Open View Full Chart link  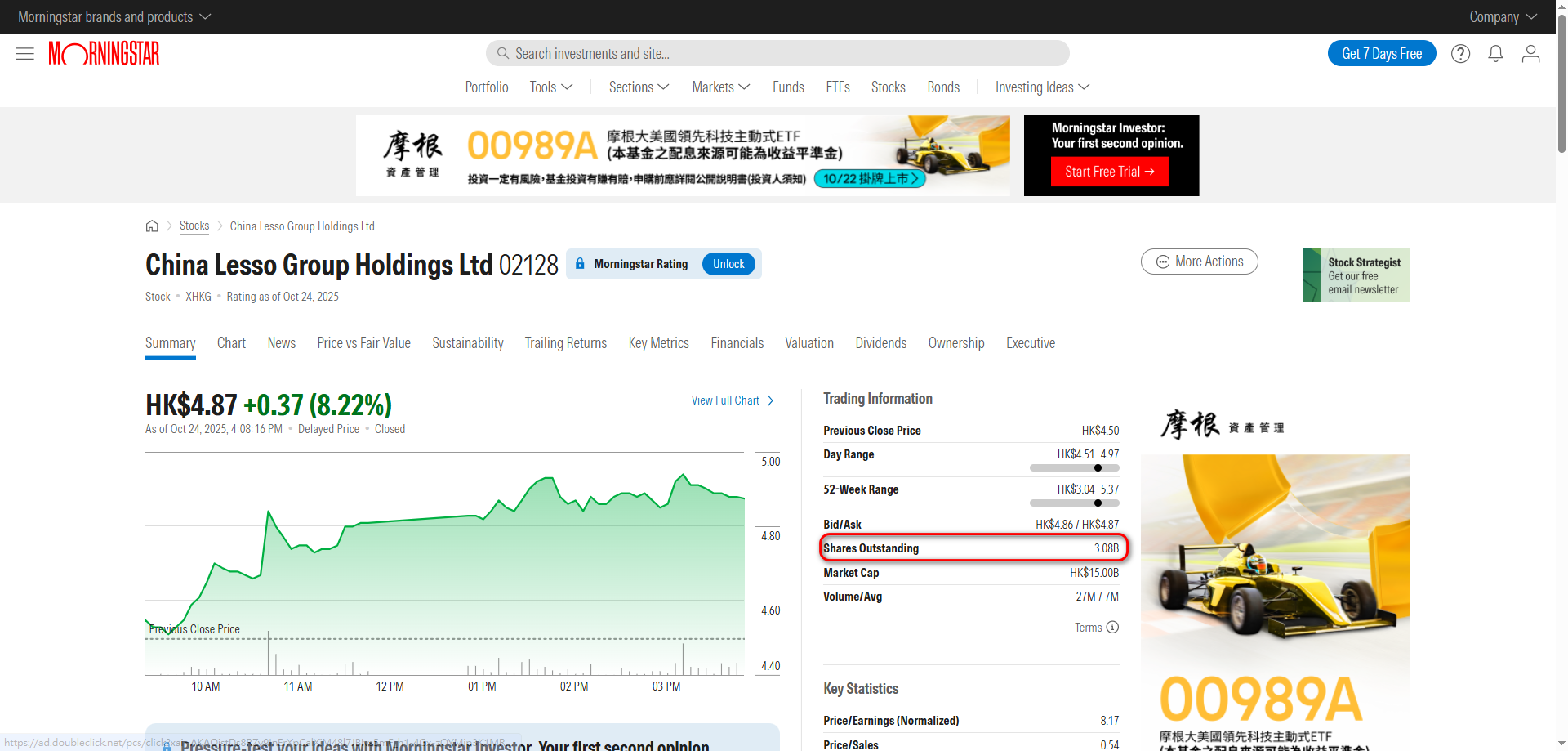(x=732, y=400)
